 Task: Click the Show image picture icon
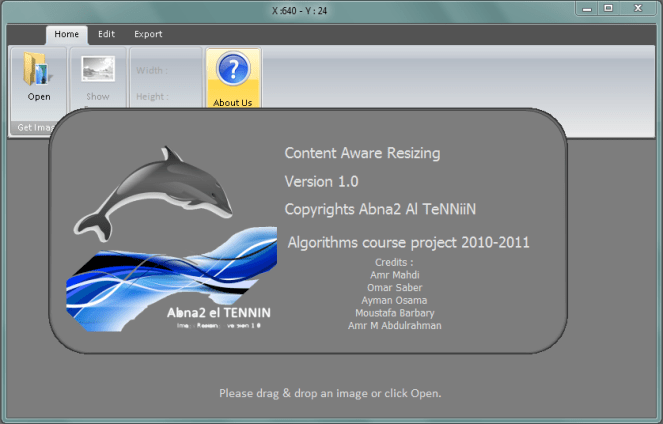click(x=97, y=71)
